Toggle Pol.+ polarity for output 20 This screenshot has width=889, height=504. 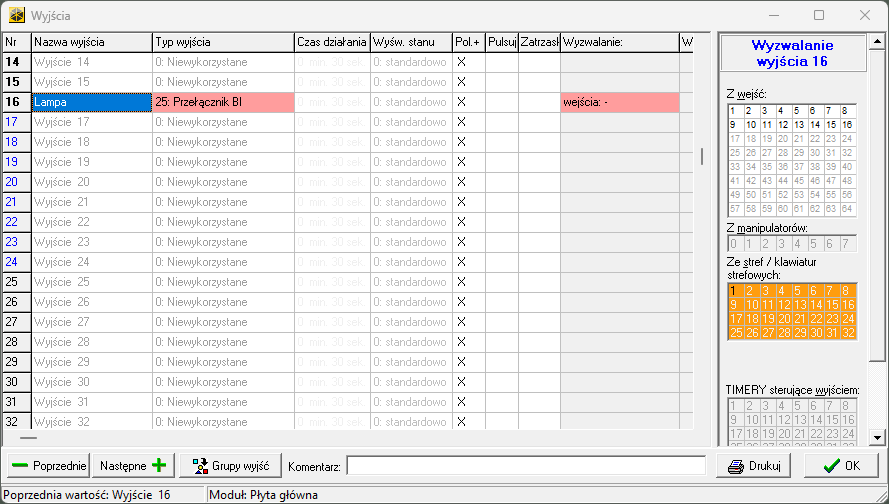(x=461, y=182)
